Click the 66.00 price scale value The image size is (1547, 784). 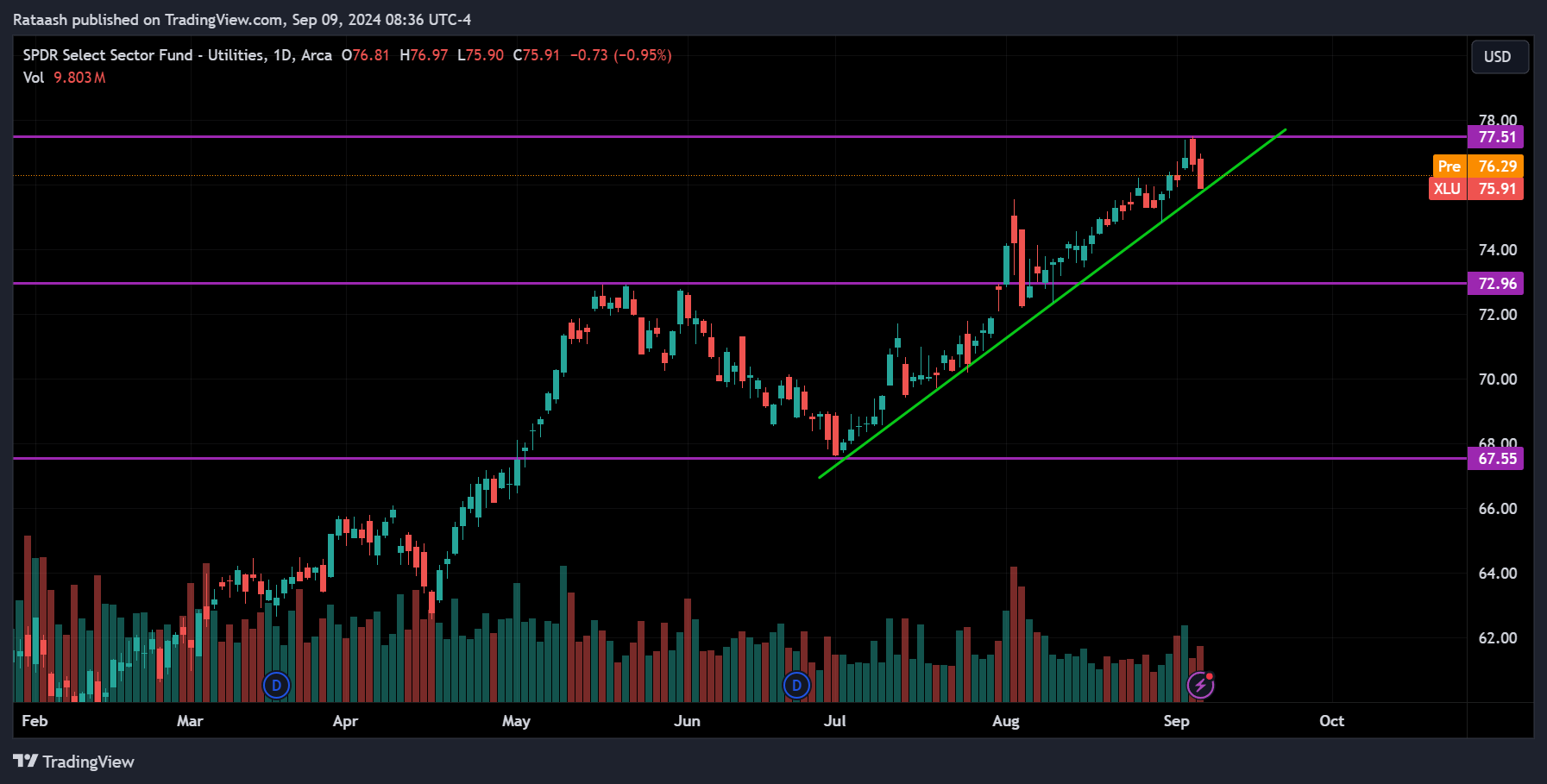coord(1498,509)
